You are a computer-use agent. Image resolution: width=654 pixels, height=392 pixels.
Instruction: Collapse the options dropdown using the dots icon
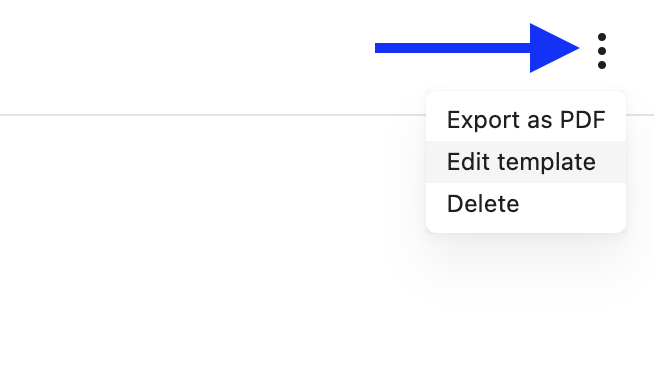point(601,51)
